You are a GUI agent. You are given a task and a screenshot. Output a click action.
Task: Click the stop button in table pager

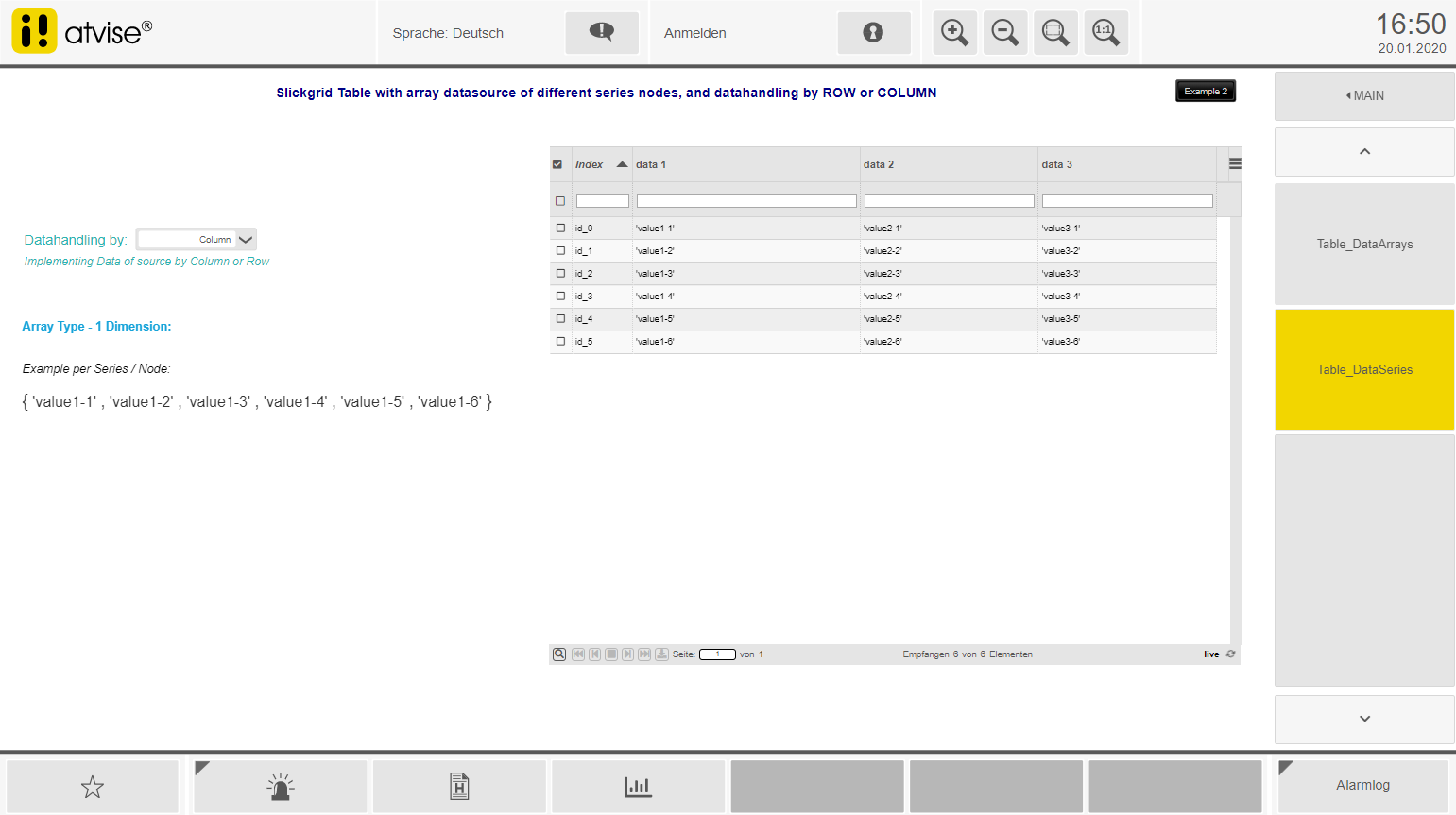click(611, 654)
